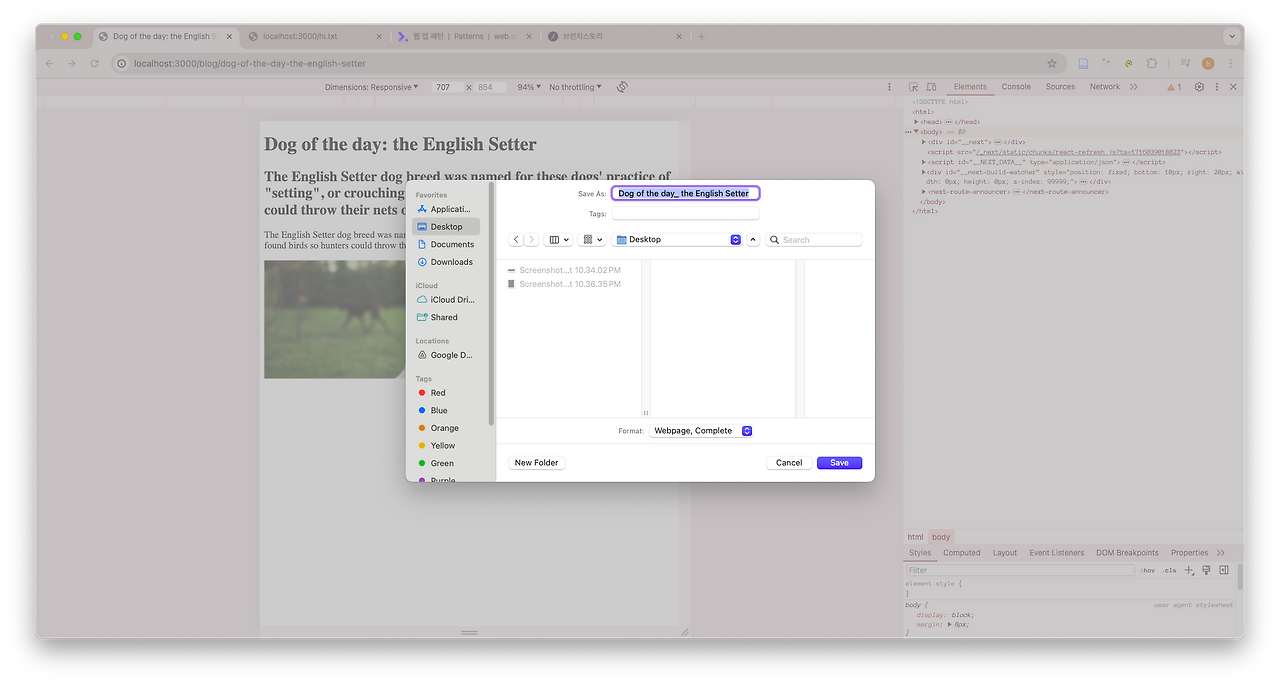
Task: Select iCloud Drive in the sidebar
Action: coord(446,300)
